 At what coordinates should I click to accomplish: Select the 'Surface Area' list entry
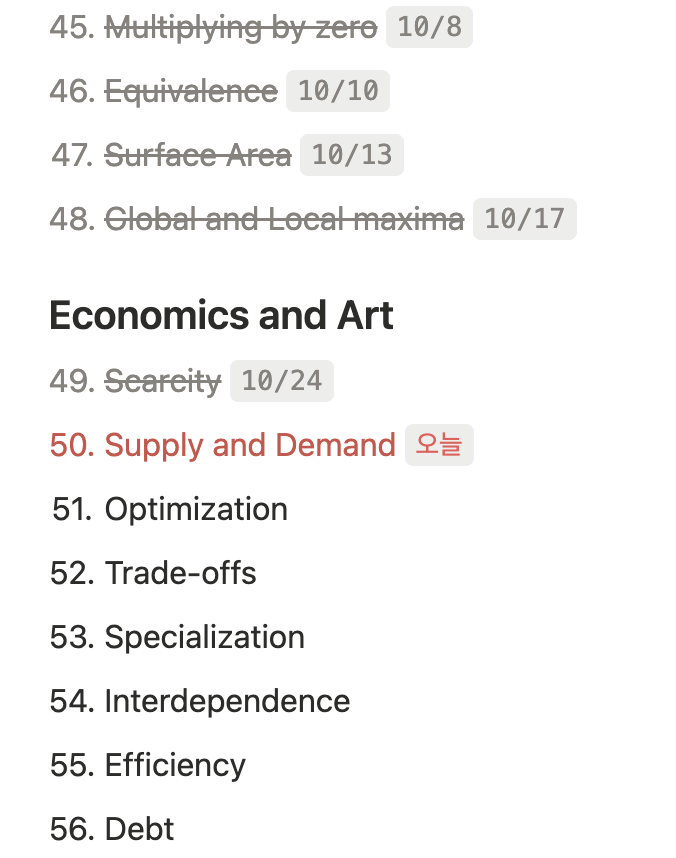[198, 156]
